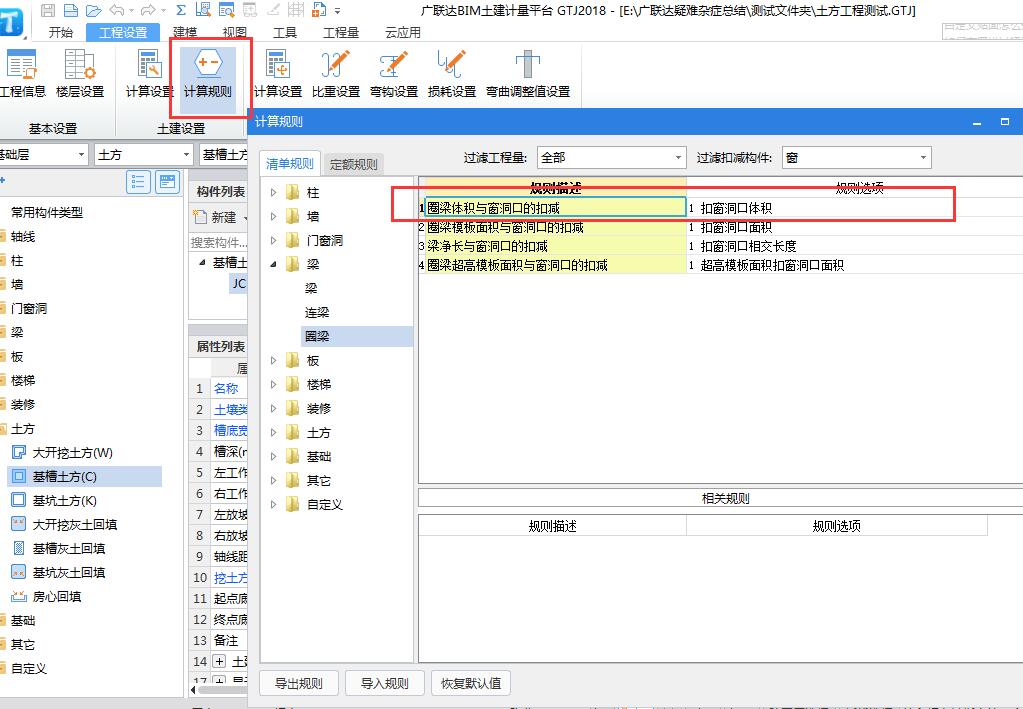Open the 云应用 ribbon tab
This screenshot has width=1023, height=709.
point(403,32)
